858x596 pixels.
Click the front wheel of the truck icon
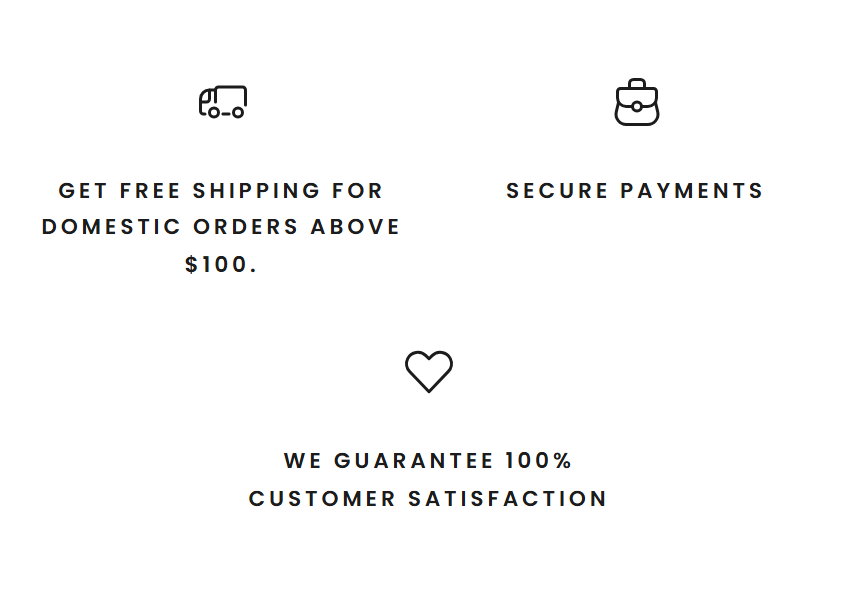click(x=214, y=113)
